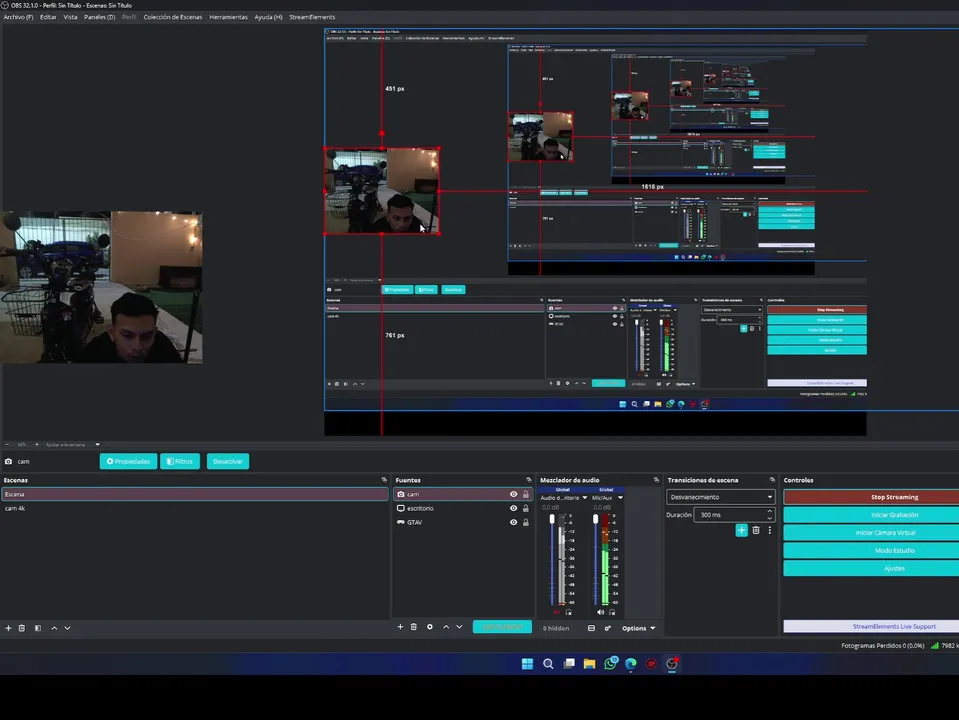Add a new scene with the Escenas plus icon
This screenshot has height=720, width=959.
point(9,628)
